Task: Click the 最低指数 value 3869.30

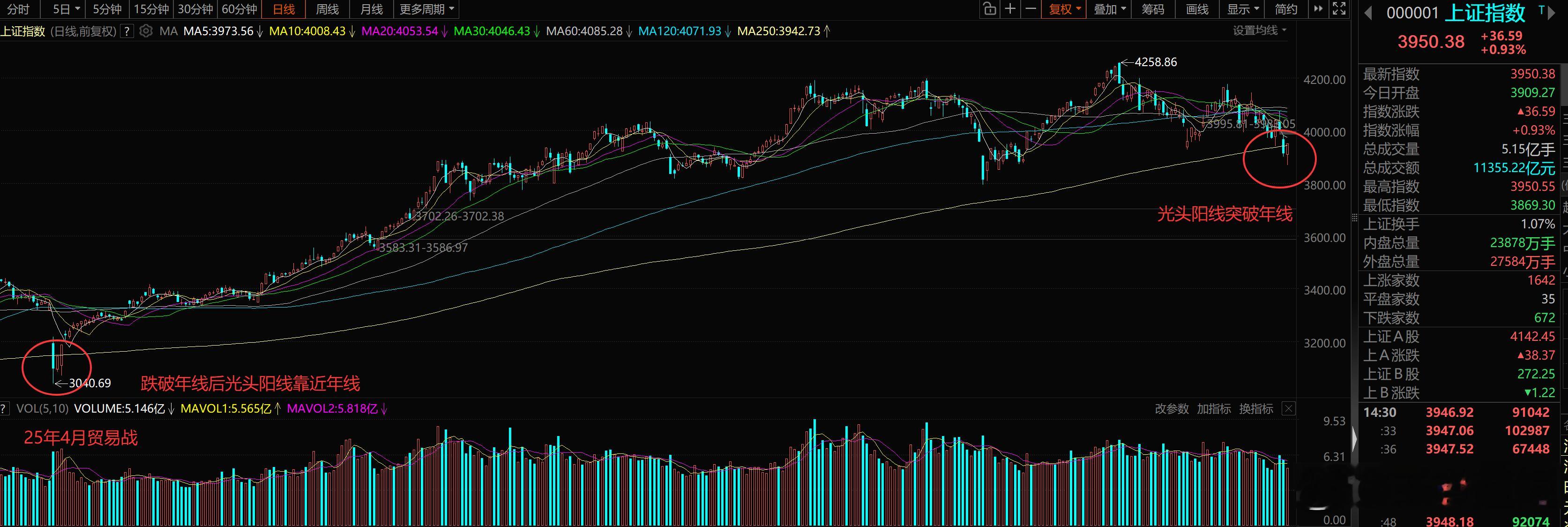Action: click(1532, 205)
